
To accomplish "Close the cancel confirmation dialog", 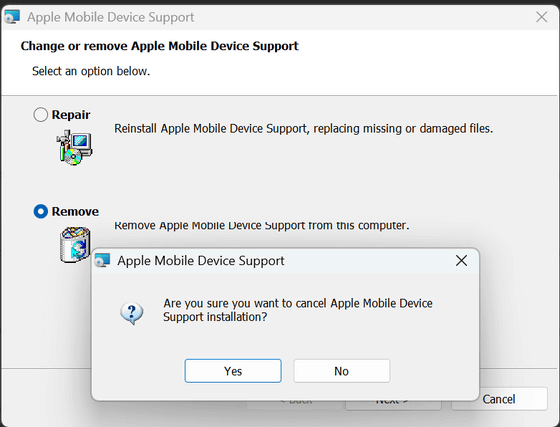I will pos(461,261).
